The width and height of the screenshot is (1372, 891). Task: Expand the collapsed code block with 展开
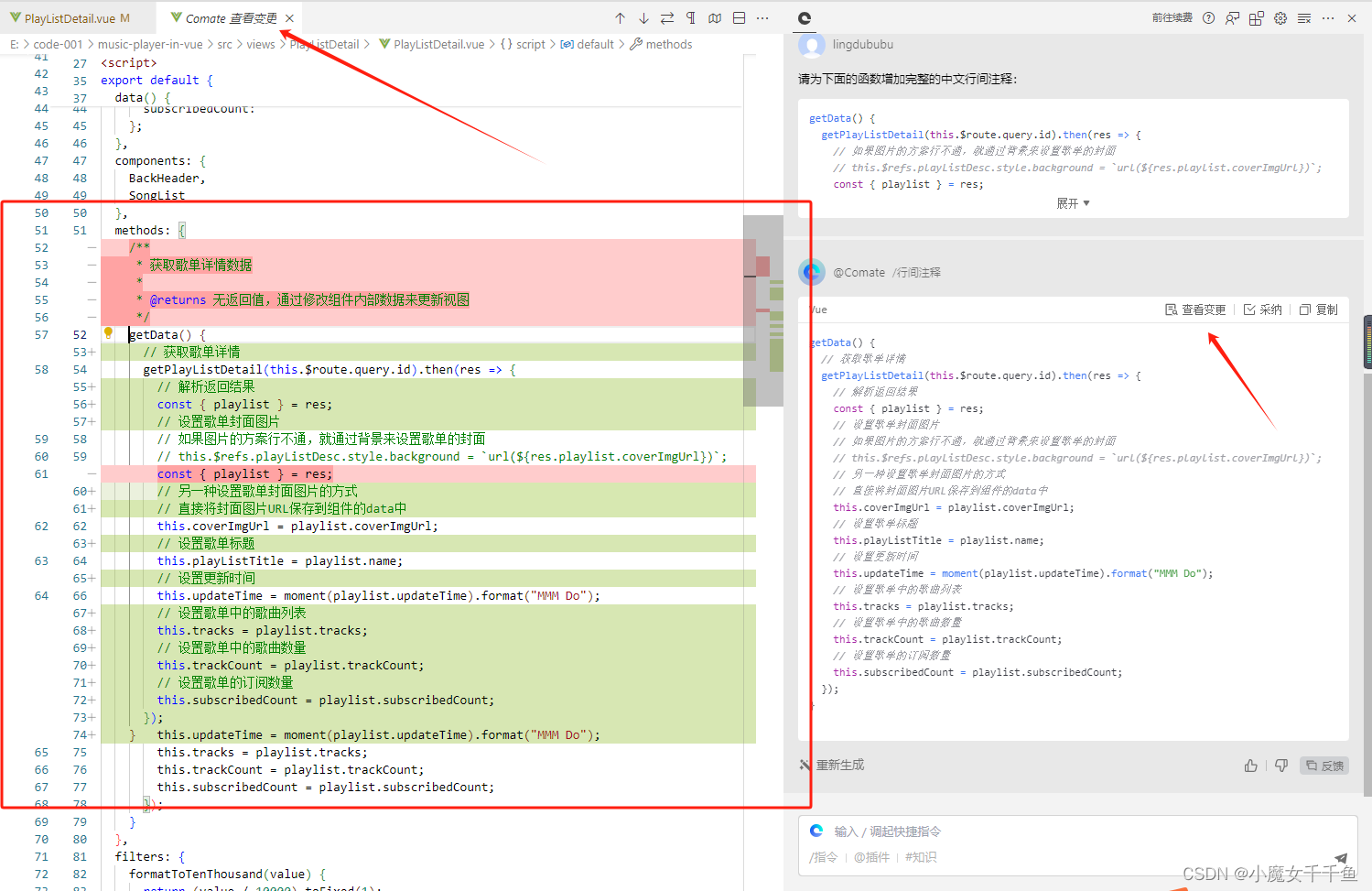1073,203
